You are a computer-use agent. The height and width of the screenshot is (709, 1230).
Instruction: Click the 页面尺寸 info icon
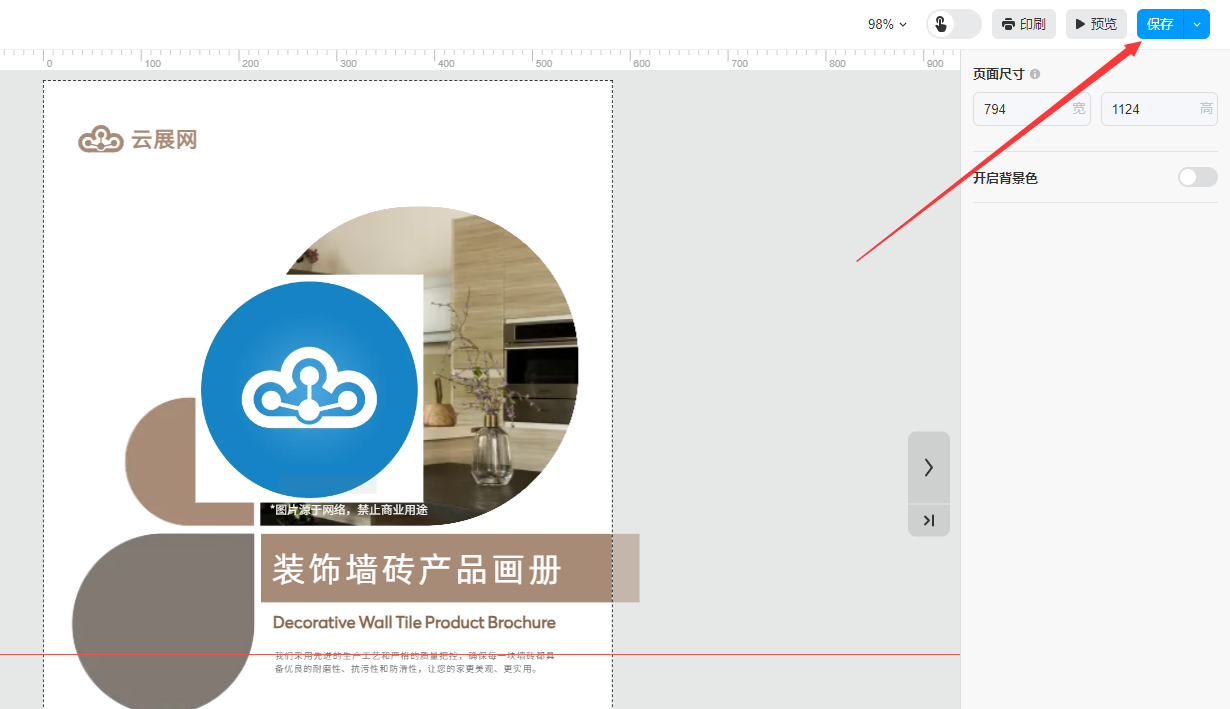pos(1035,74)
